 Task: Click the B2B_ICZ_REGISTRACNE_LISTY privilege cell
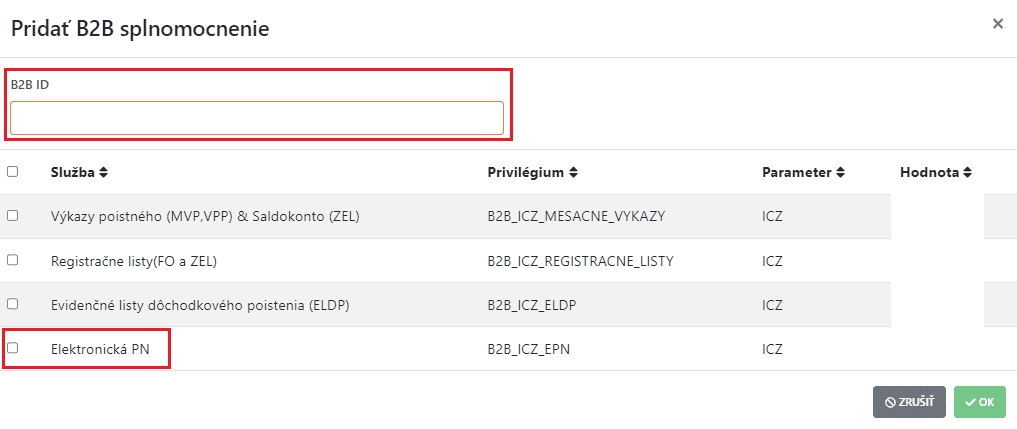pyautogui.click(x=580, y=261)
